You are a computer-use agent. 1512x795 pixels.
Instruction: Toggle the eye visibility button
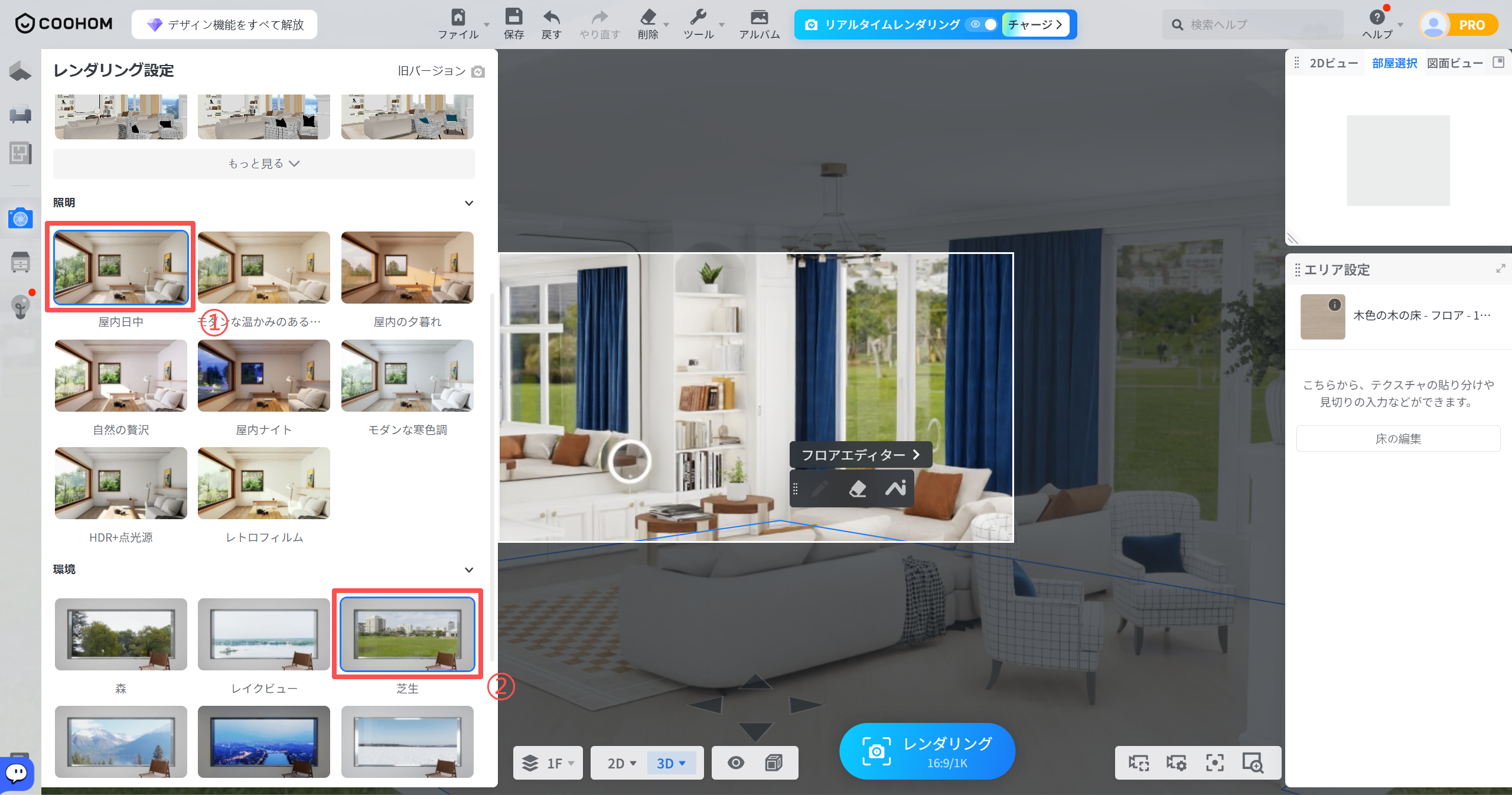[x=736, y=763]
